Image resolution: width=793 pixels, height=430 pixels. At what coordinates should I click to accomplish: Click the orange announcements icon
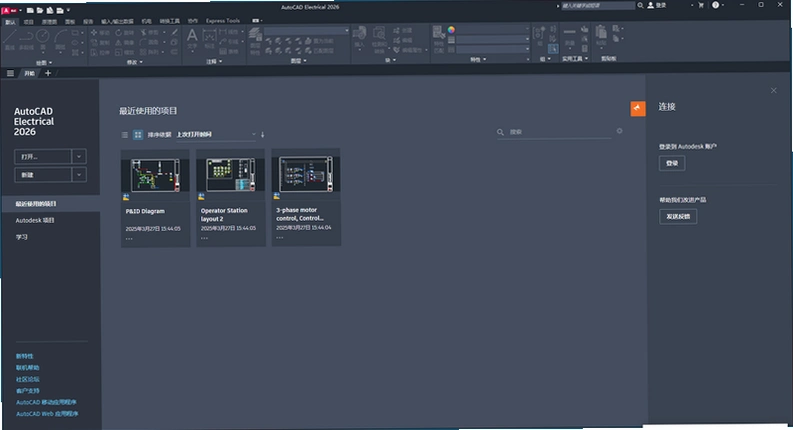pyautogui.click(x=638, y=108)
